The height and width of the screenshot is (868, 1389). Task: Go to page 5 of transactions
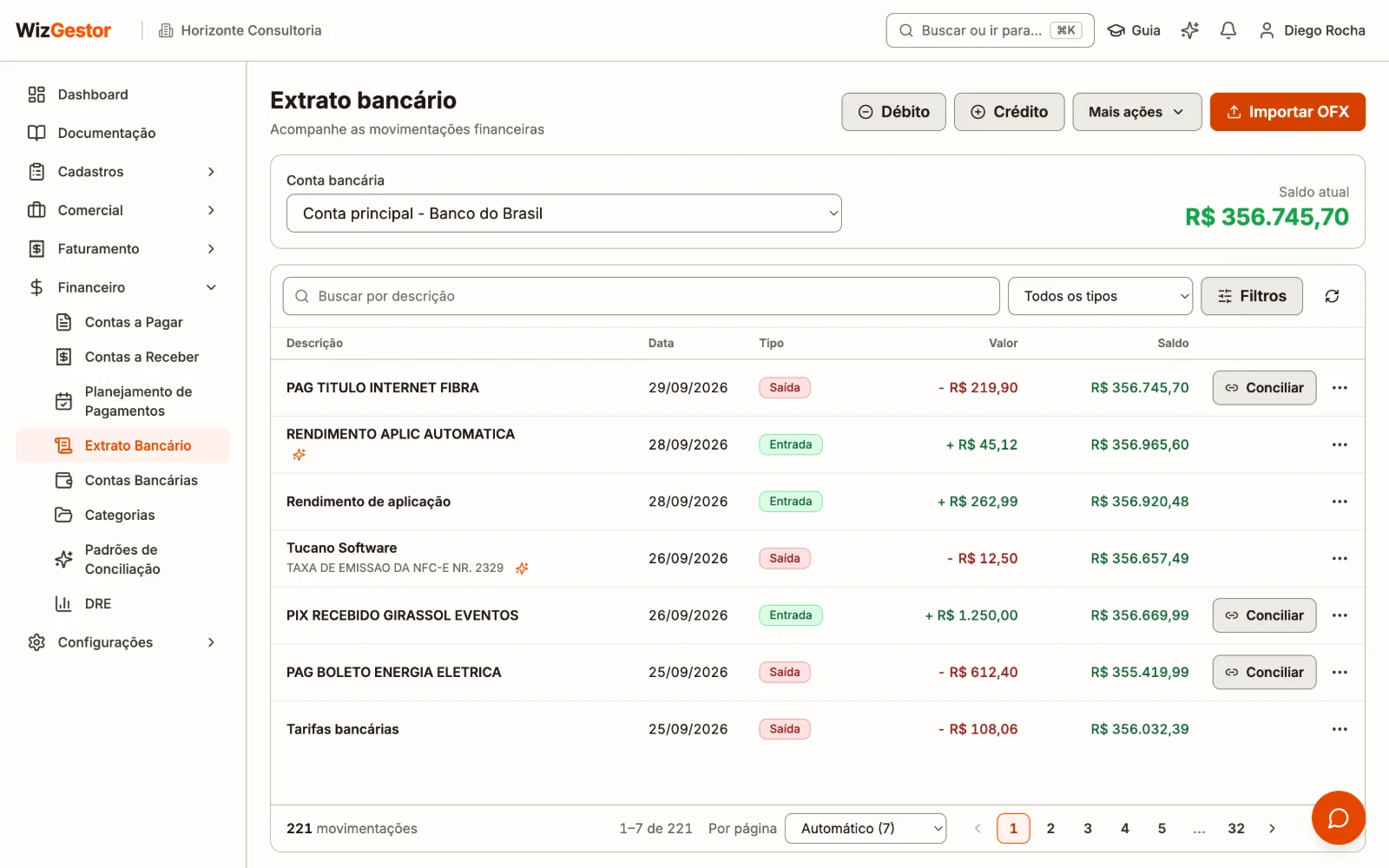[x=1162, y=828]
